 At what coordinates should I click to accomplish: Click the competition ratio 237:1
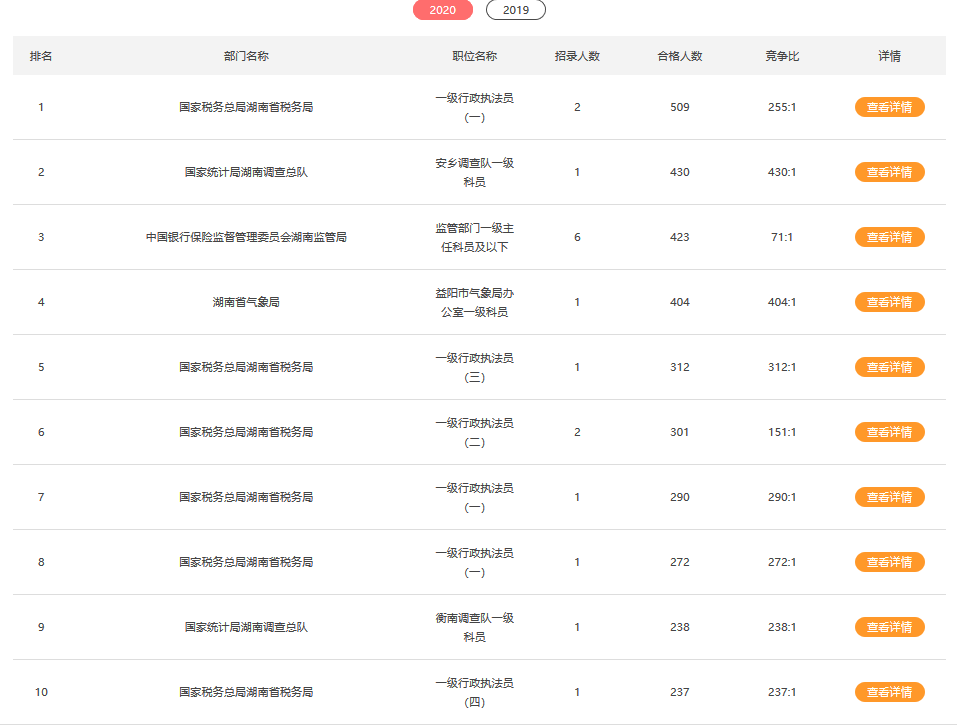click(x=782, y=692)
